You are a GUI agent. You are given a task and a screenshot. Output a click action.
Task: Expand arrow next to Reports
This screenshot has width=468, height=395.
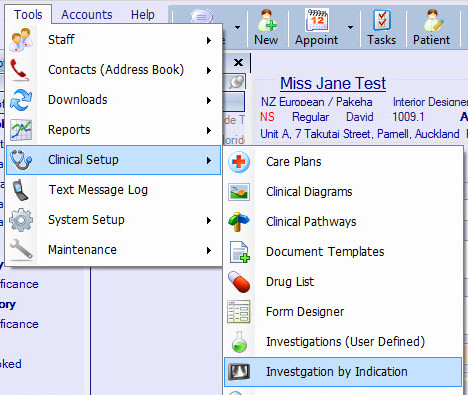coord(209,130)
